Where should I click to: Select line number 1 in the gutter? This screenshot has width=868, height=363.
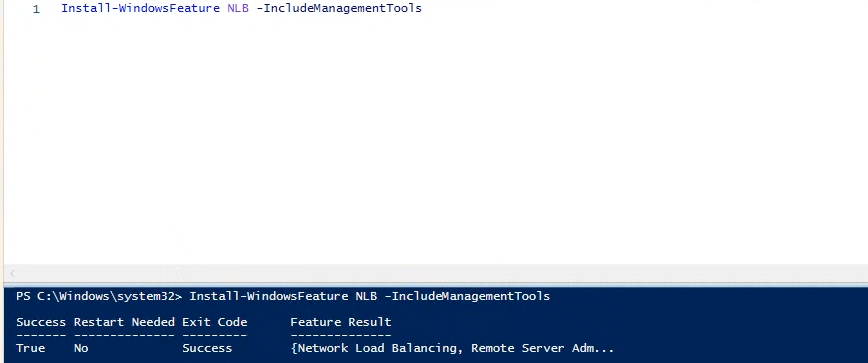point(36,9)
